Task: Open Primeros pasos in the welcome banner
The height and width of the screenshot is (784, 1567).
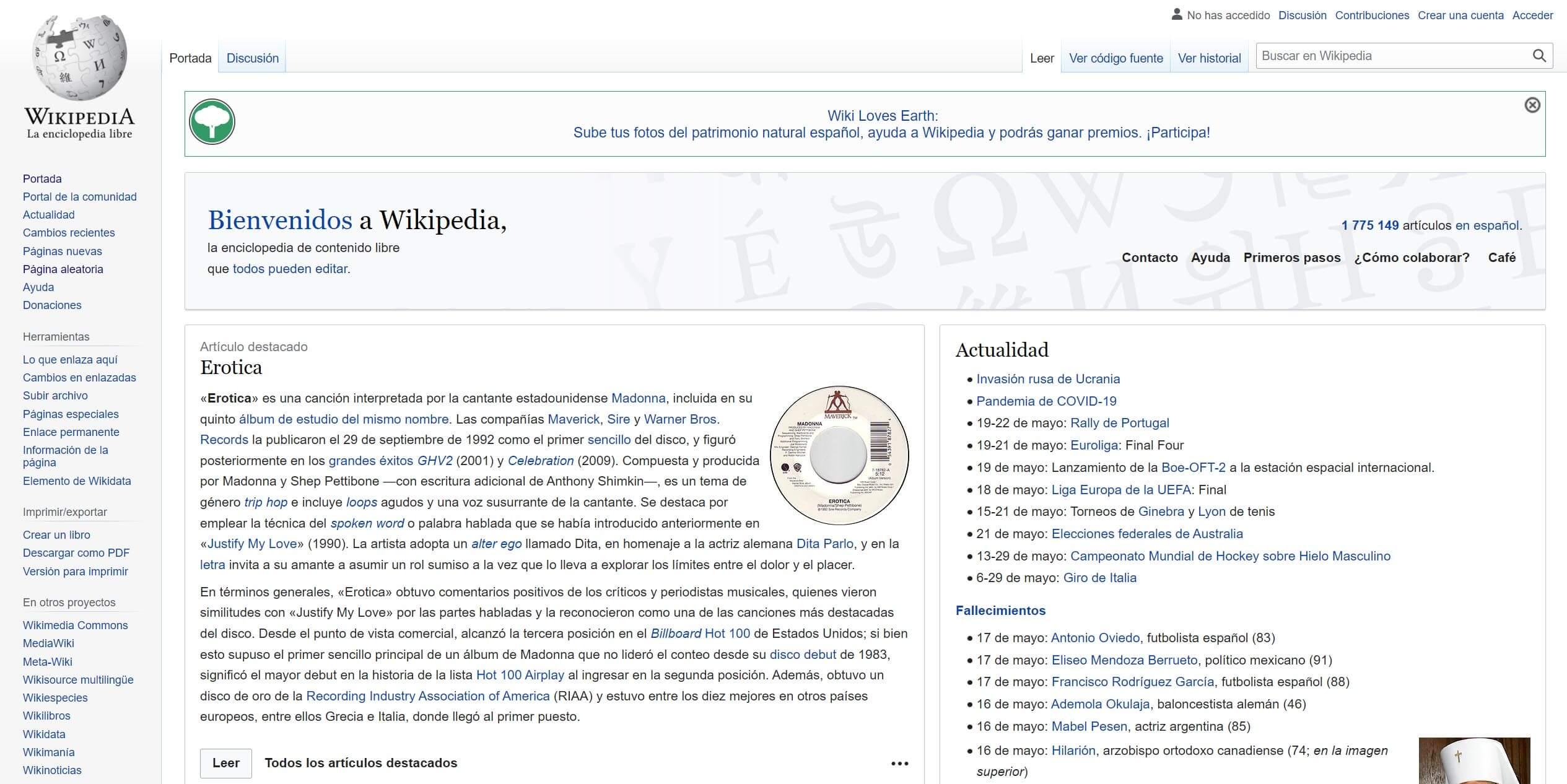Action: pos(1292,258)
